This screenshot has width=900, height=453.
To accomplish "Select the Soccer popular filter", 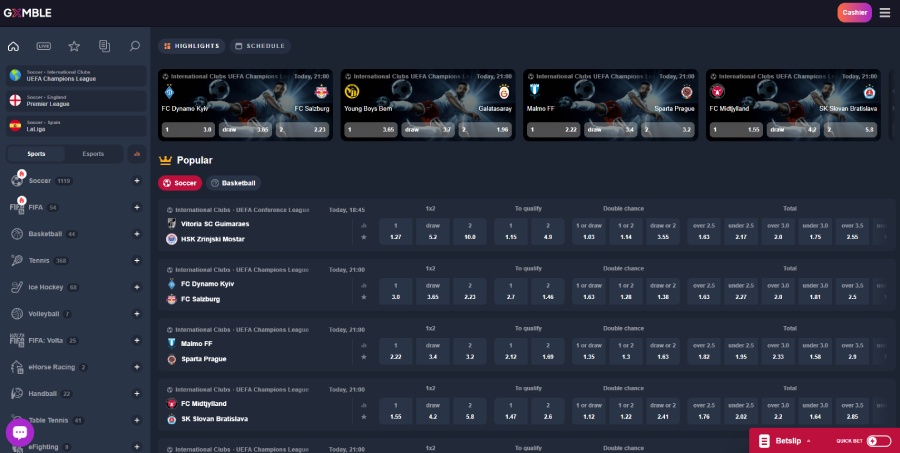I will 180,183.
